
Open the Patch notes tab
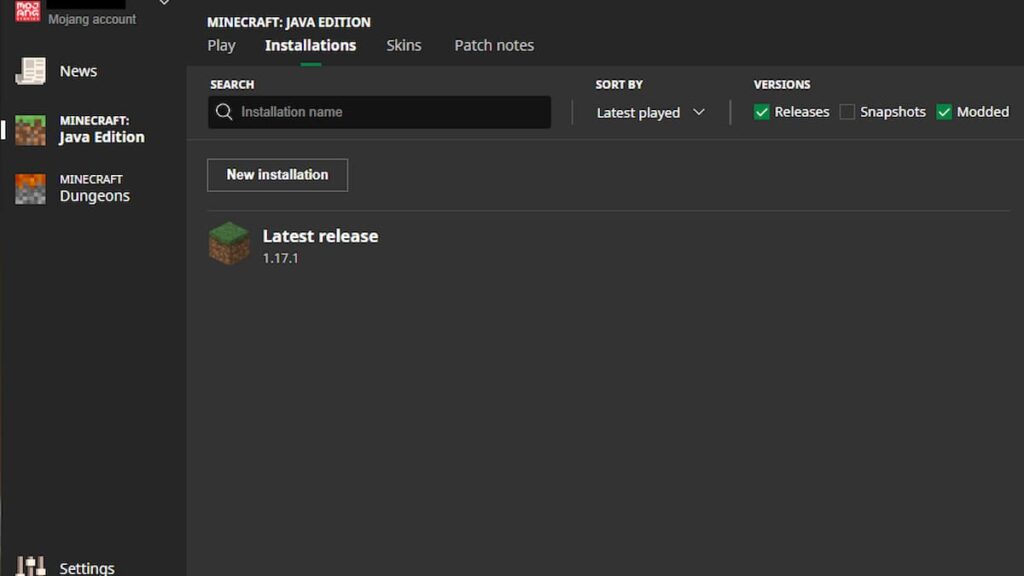493,45
